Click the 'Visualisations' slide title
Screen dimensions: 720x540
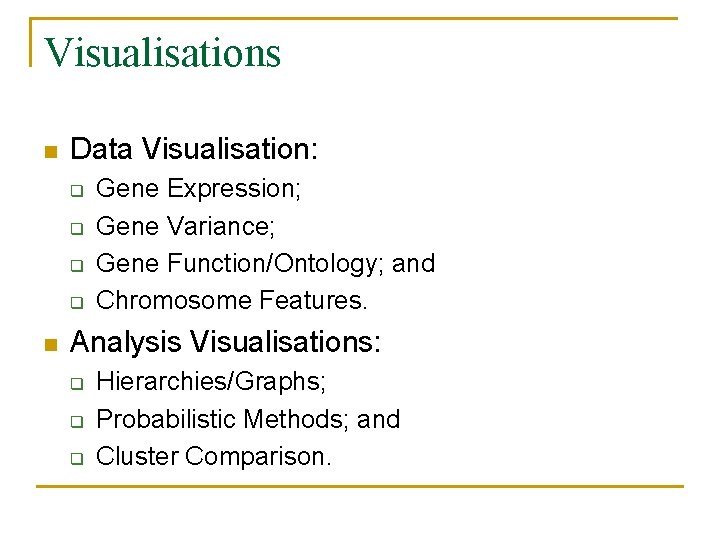(x=163, y=52)
